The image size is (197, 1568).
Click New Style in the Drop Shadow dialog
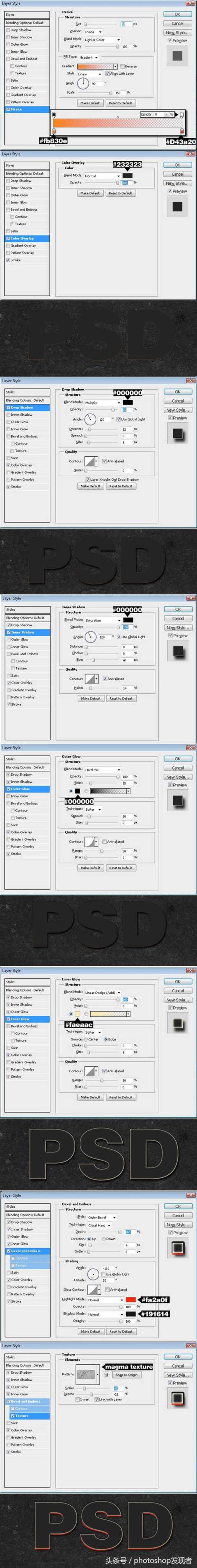pyautogui.click(x=177, y=410)
